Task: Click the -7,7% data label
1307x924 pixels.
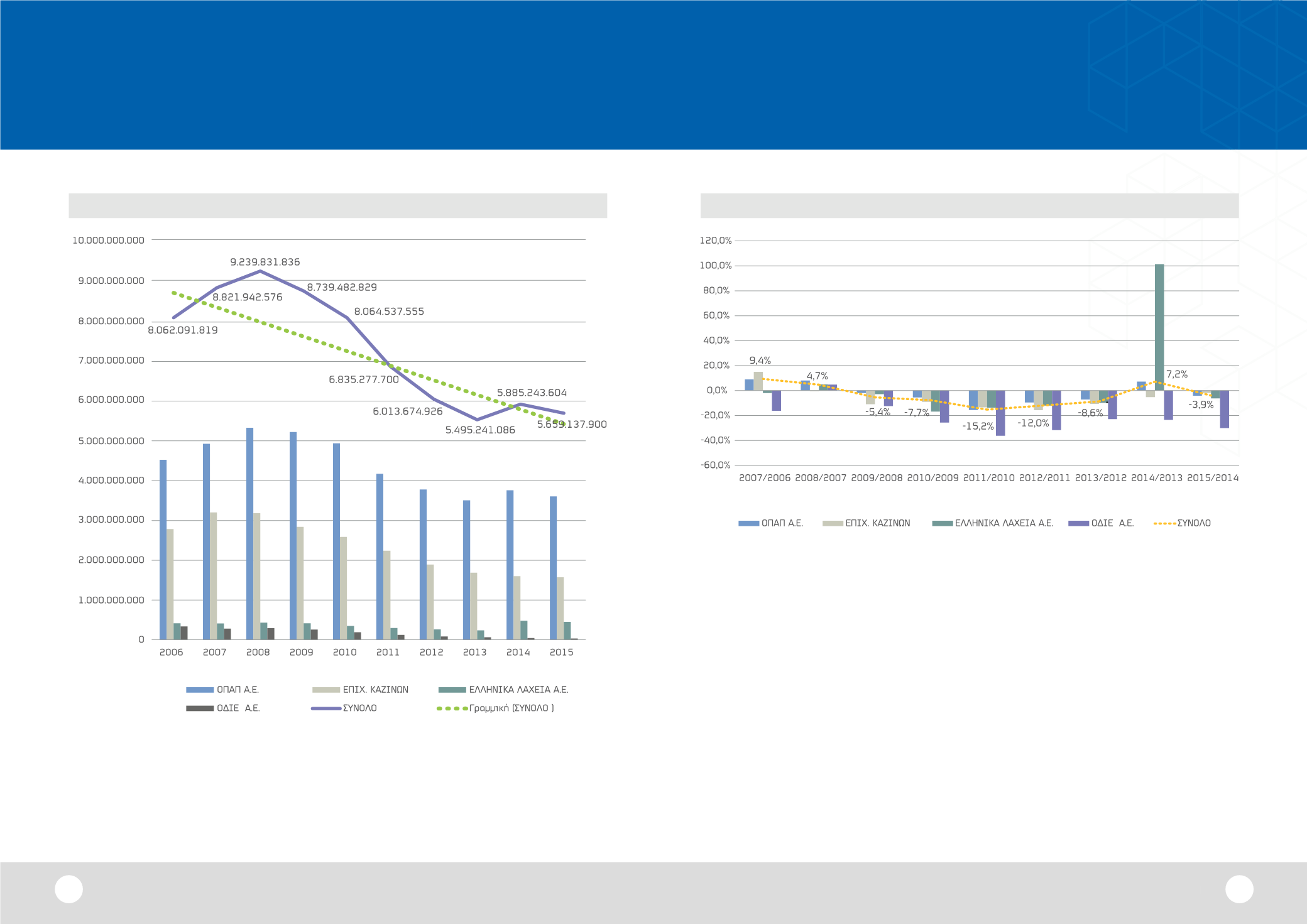Action: coord(917,413)
